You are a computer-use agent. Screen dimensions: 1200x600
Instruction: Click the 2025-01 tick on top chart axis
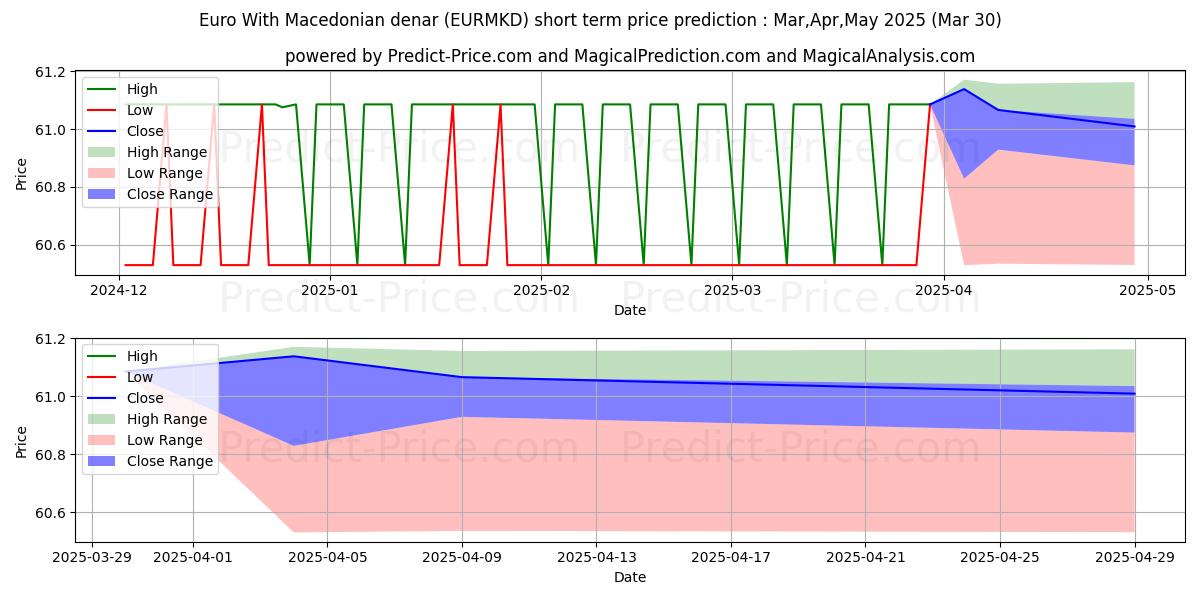click(x=329, y=290)
